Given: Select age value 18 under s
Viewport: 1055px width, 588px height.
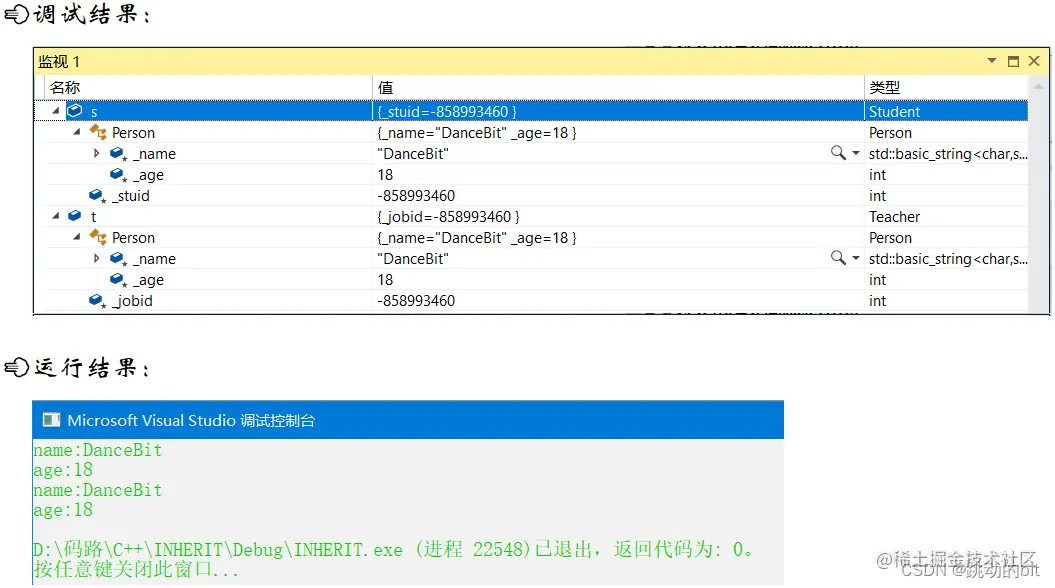Looking at the screenshot, I should 385,175.
